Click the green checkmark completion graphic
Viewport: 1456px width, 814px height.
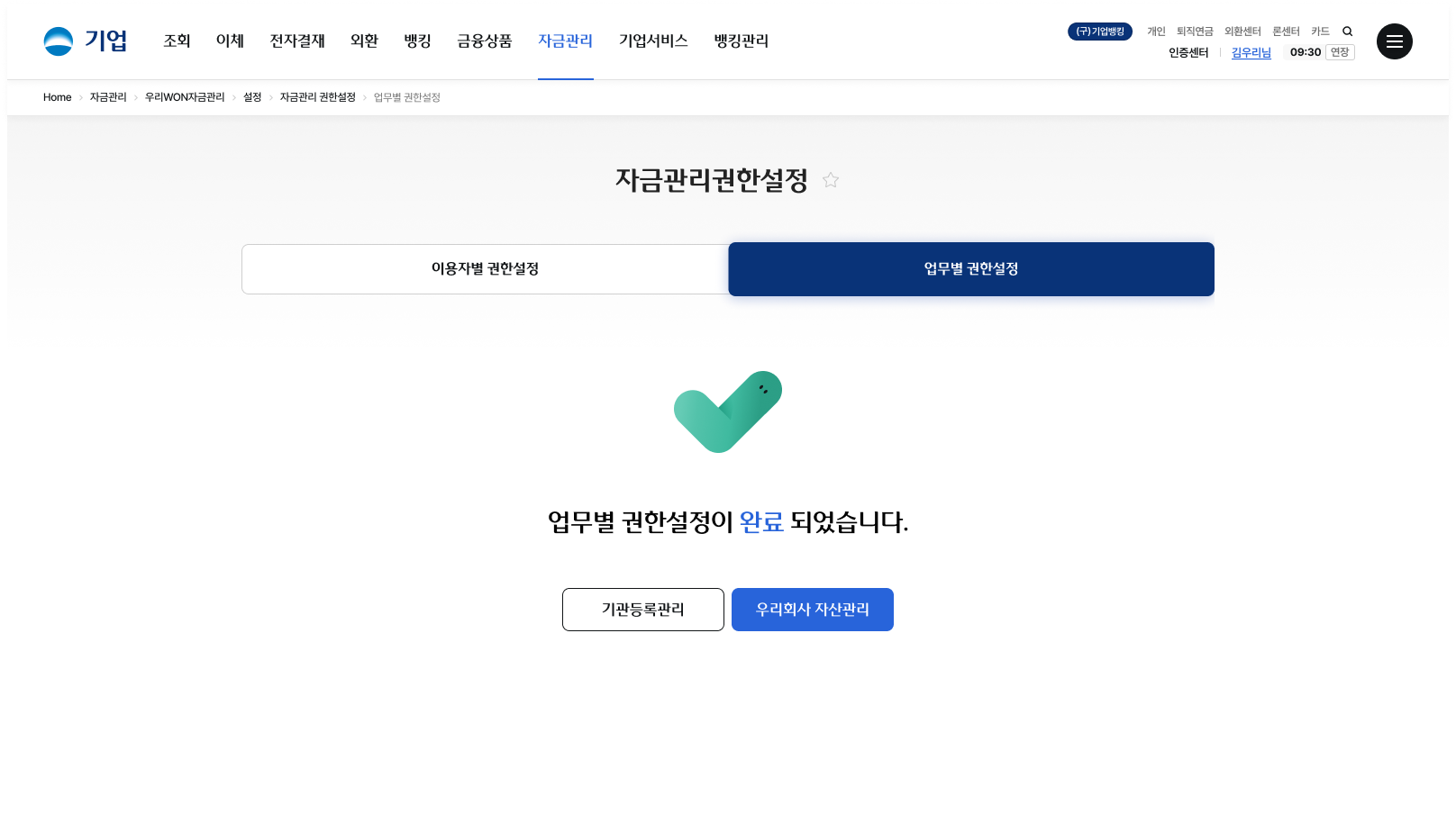point(728,412)
